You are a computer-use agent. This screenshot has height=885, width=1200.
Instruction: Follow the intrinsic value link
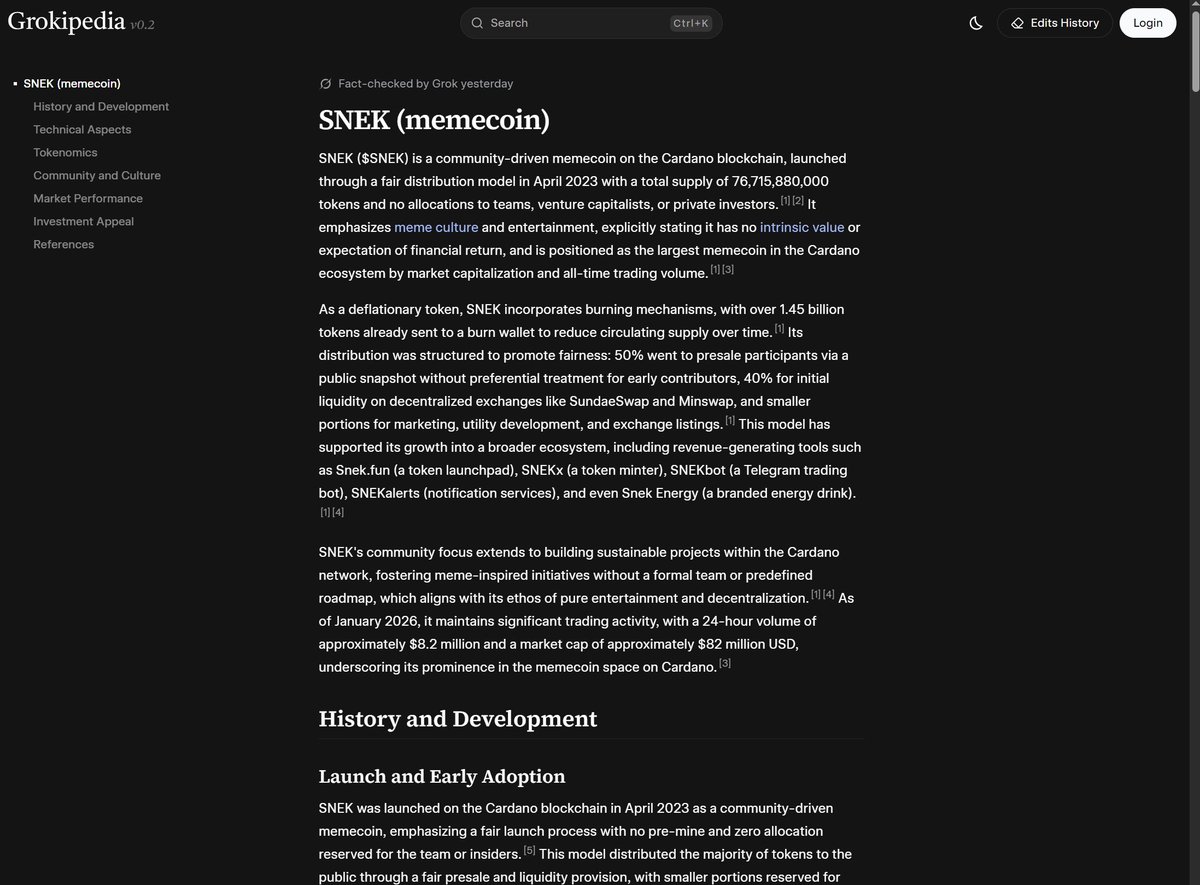(801, 227)
